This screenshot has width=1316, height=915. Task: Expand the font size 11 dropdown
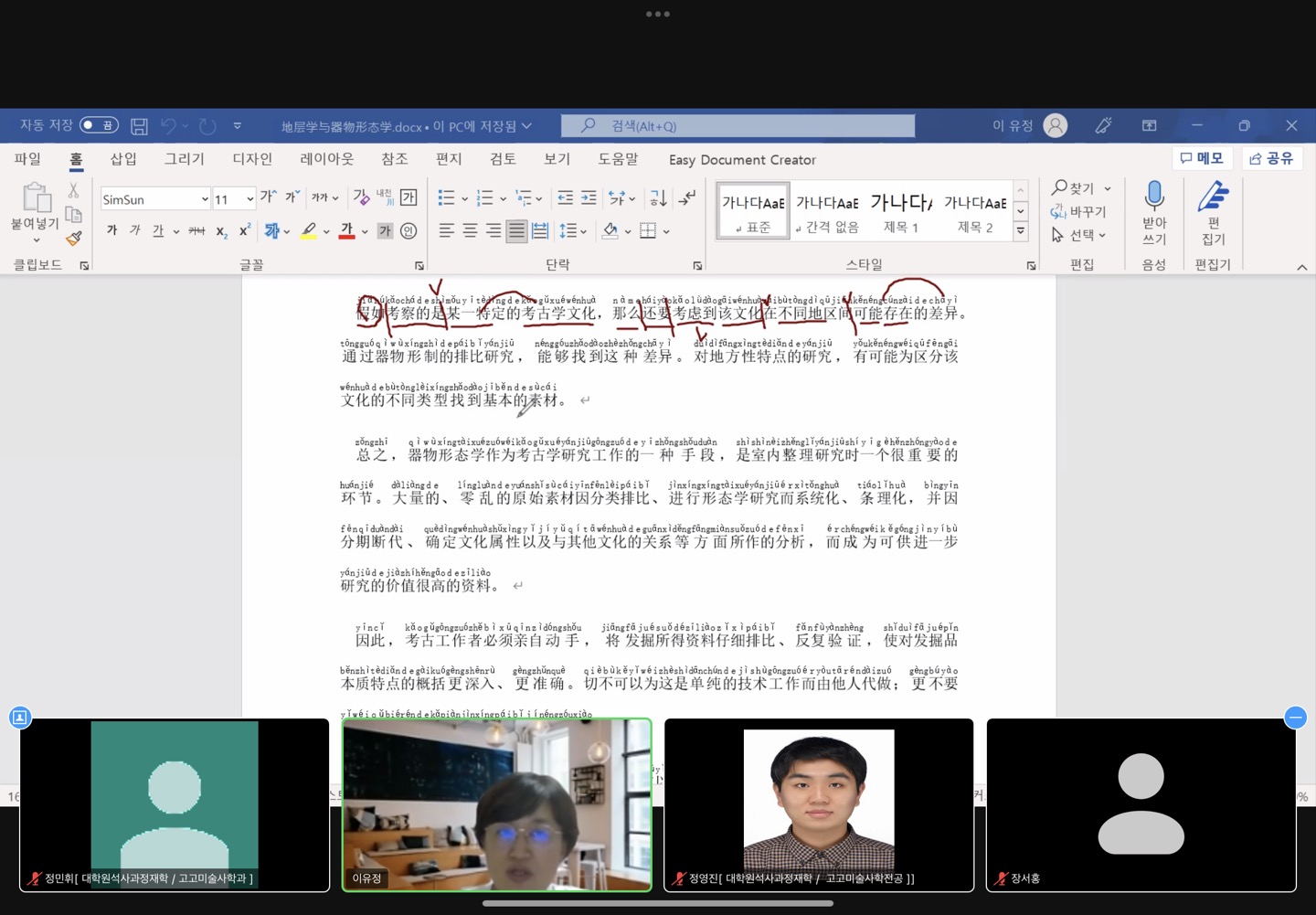(x=249, y=199)
